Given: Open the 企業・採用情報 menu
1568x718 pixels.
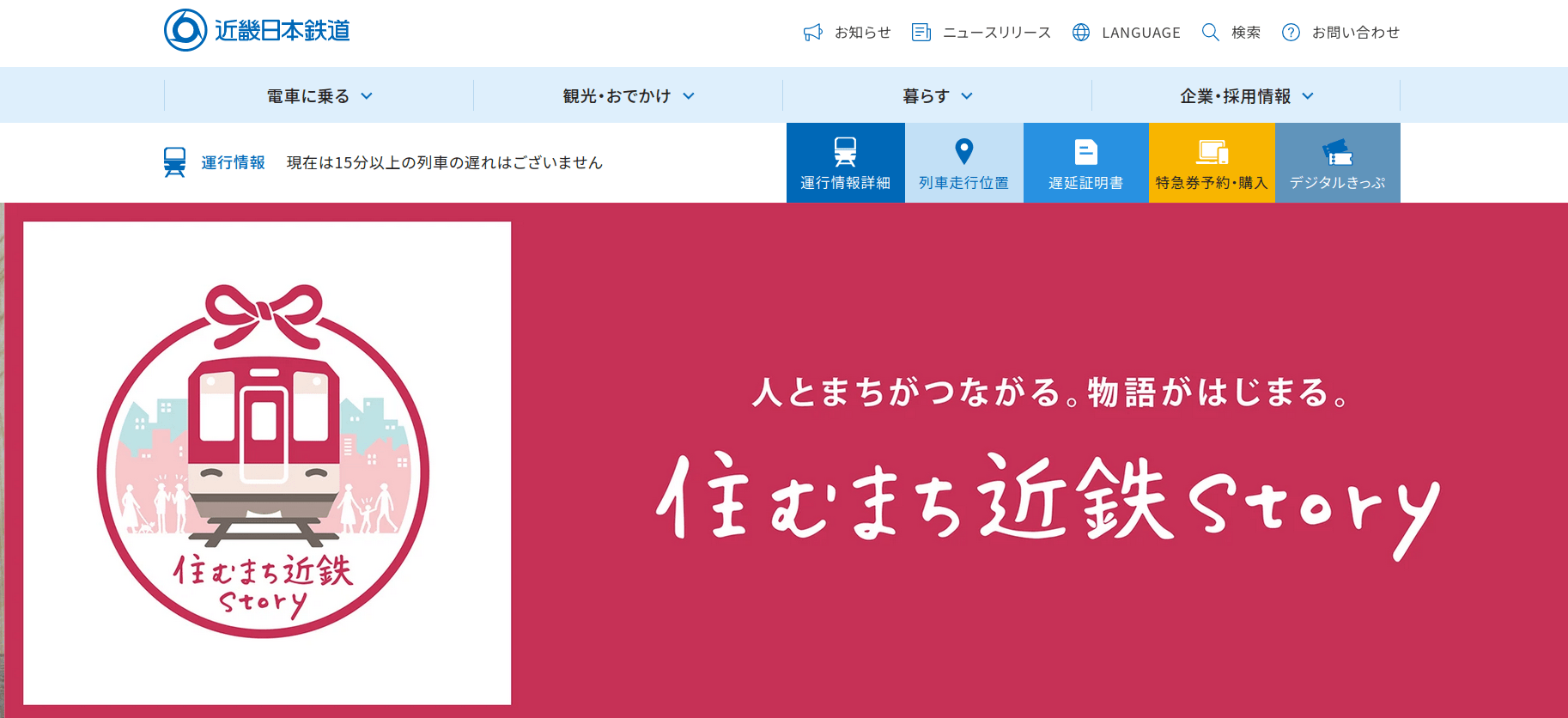Looking at the screenshot, I should [1245, 96].
